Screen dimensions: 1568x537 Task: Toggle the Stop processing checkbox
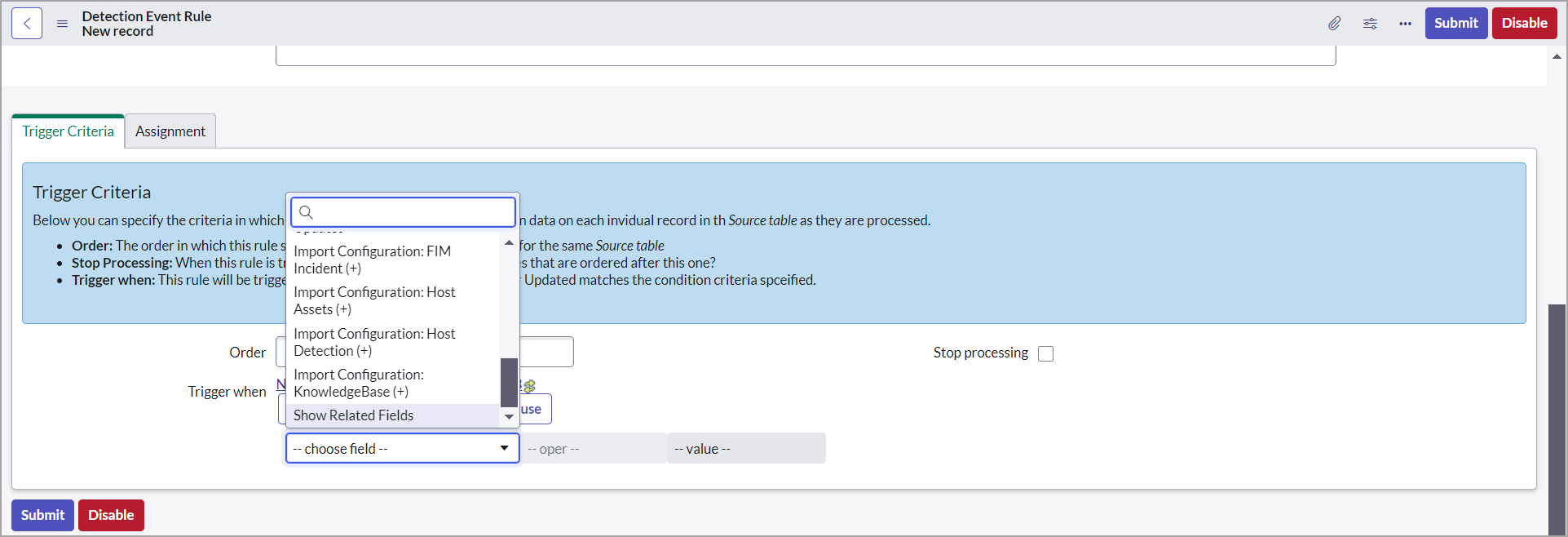pyautogui.click(x=1045, y=353)
